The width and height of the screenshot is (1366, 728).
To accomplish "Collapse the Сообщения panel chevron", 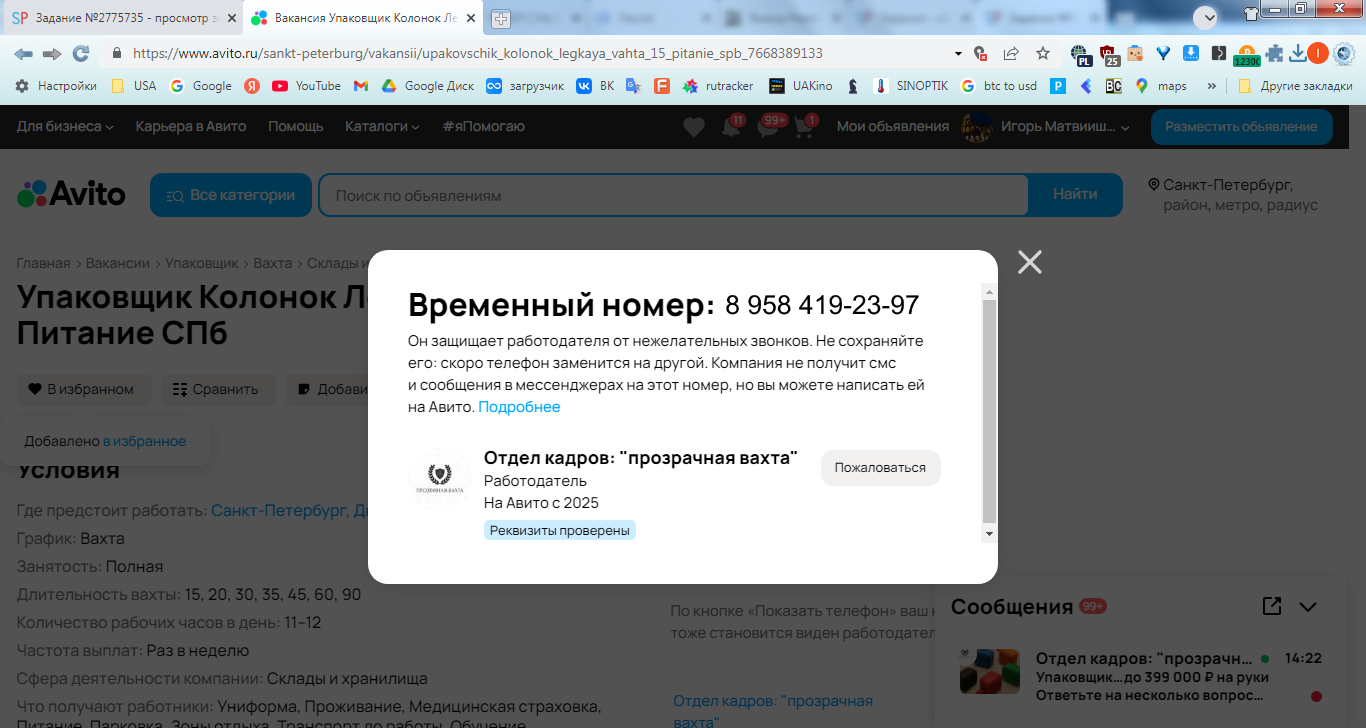I will coord(1308,606).
